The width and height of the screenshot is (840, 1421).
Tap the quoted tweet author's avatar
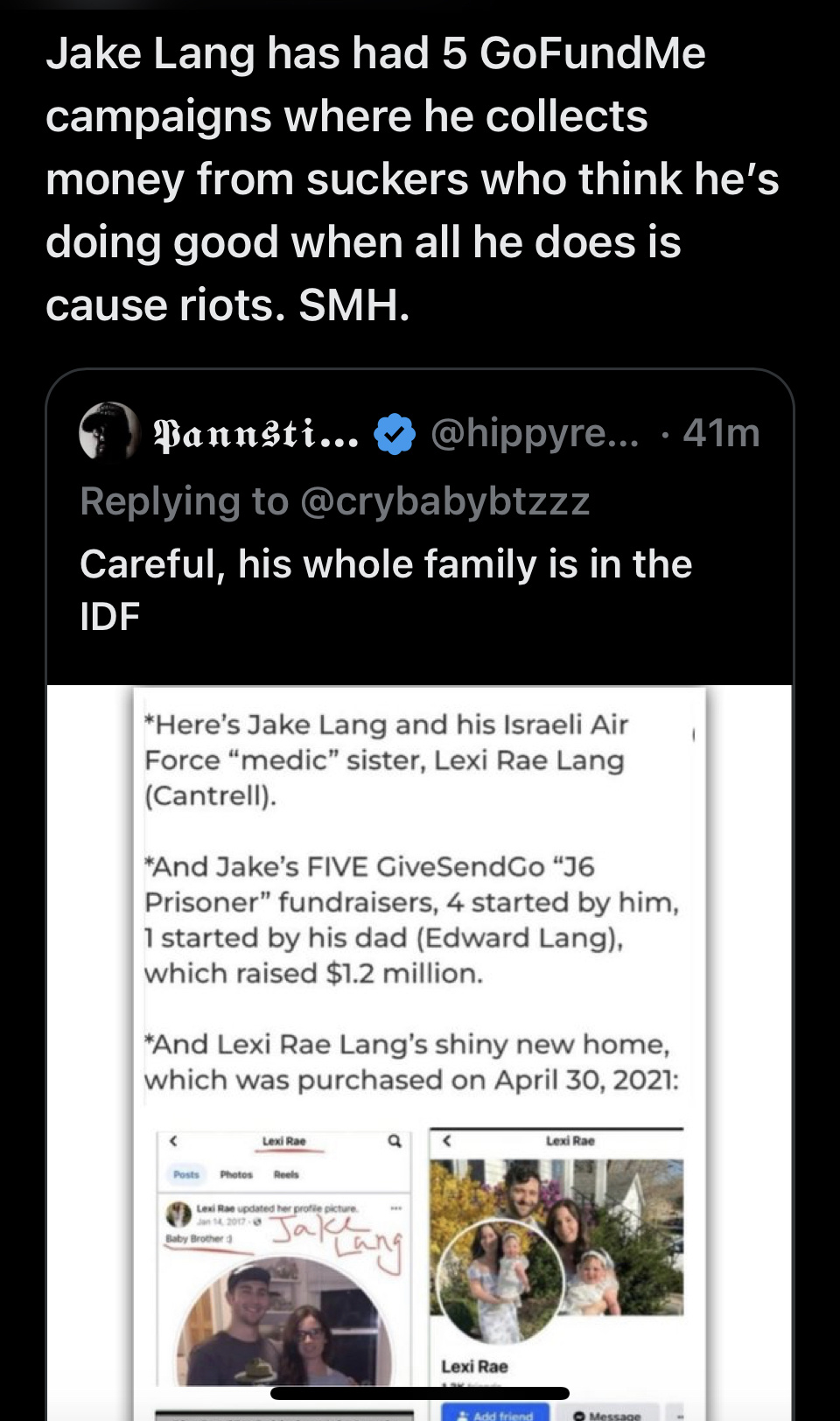(x=108, y=432)
